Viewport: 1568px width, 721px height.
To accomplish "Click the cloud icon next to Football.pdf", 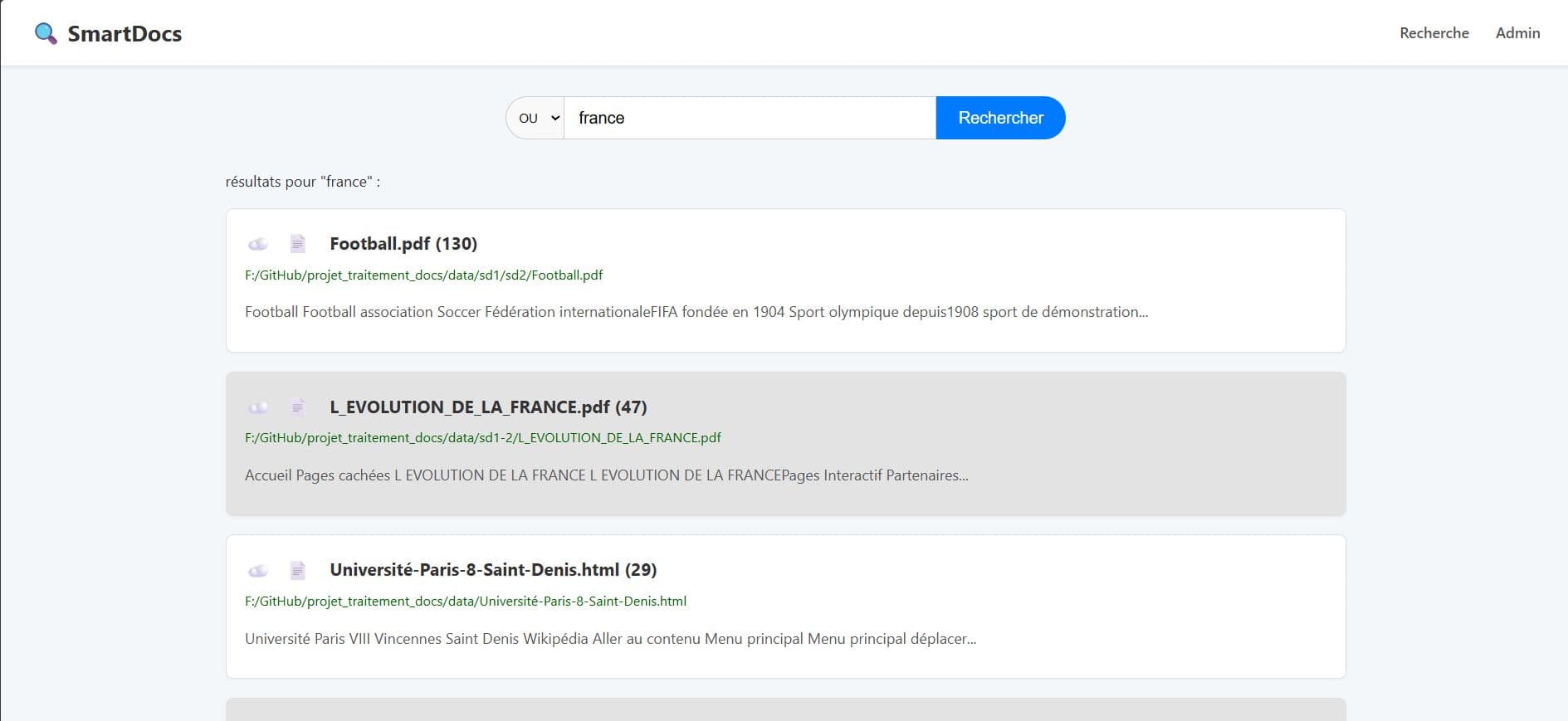I will 258,244.
